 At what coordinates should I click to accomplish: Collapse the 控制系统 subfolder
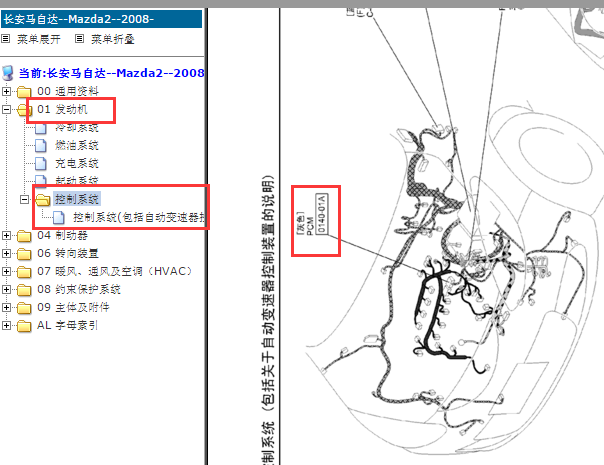click(24, 199)
